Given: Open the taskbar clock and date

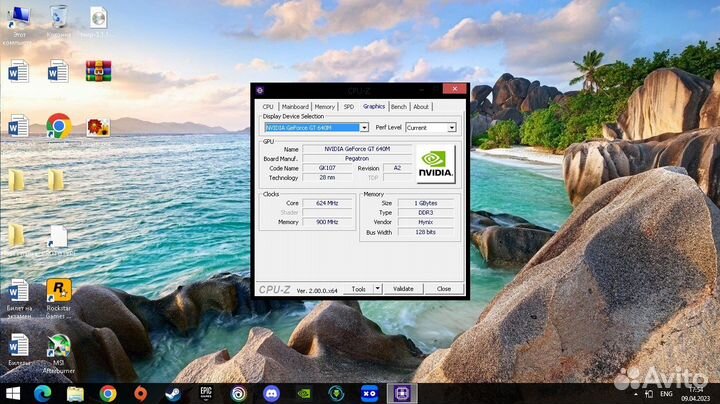Looking at the screenshot, I should (x=695, y=394).
